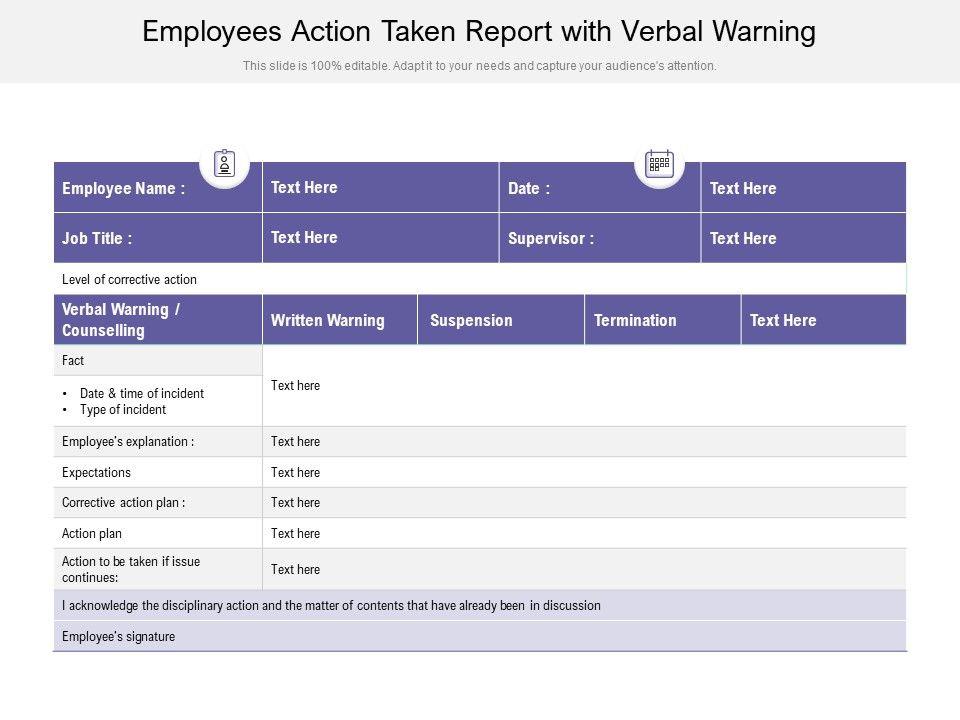Viewport: 960px width, 720px height.
Task: Pick the Suspension column header
Action: pyautogui.click(x=471, y=321)
